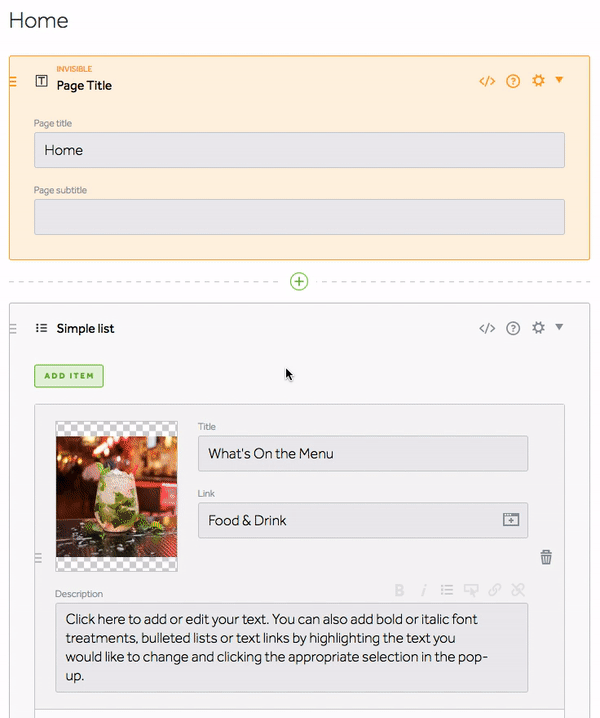This screenshot has height=718, width=600.
Task: Open page picker in Link field
Action: [511, 520]
